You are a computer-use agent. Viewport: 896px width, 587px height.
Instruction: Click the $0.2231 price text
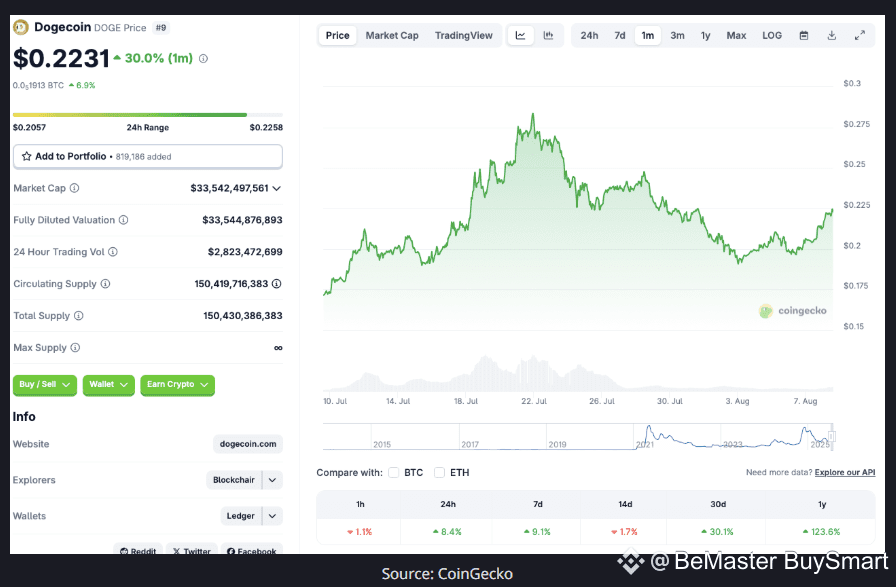(61, 58)
